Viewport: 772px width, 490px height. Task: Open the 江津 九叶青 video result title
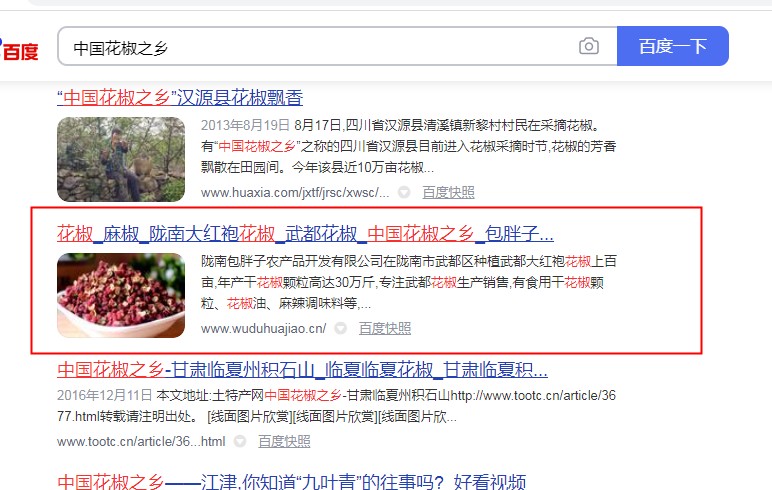[291, 481]
